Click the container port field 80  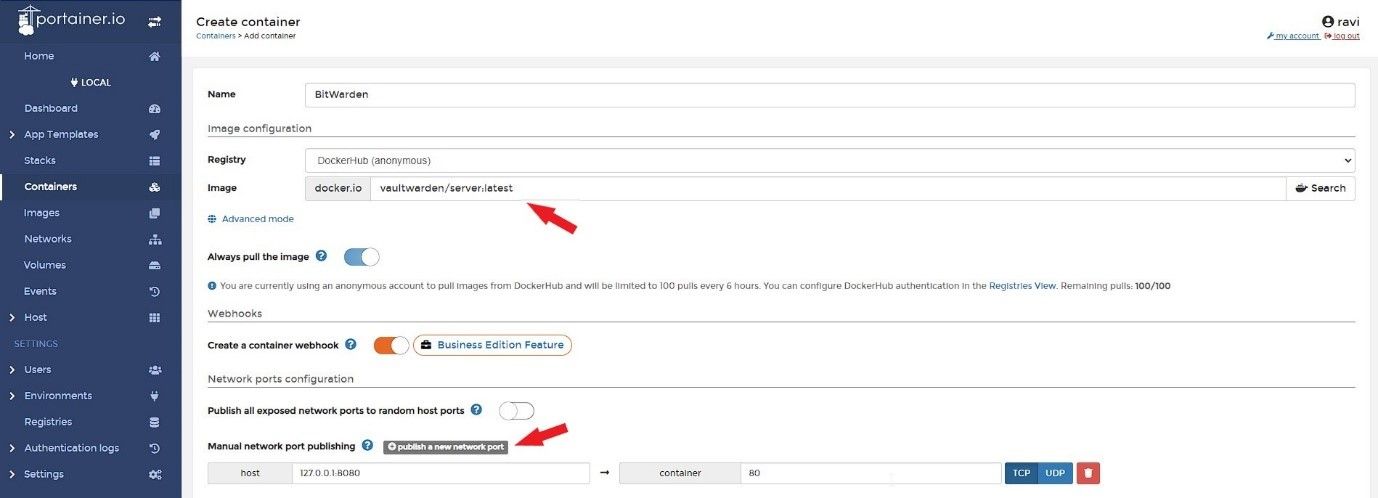click(871, 473)
